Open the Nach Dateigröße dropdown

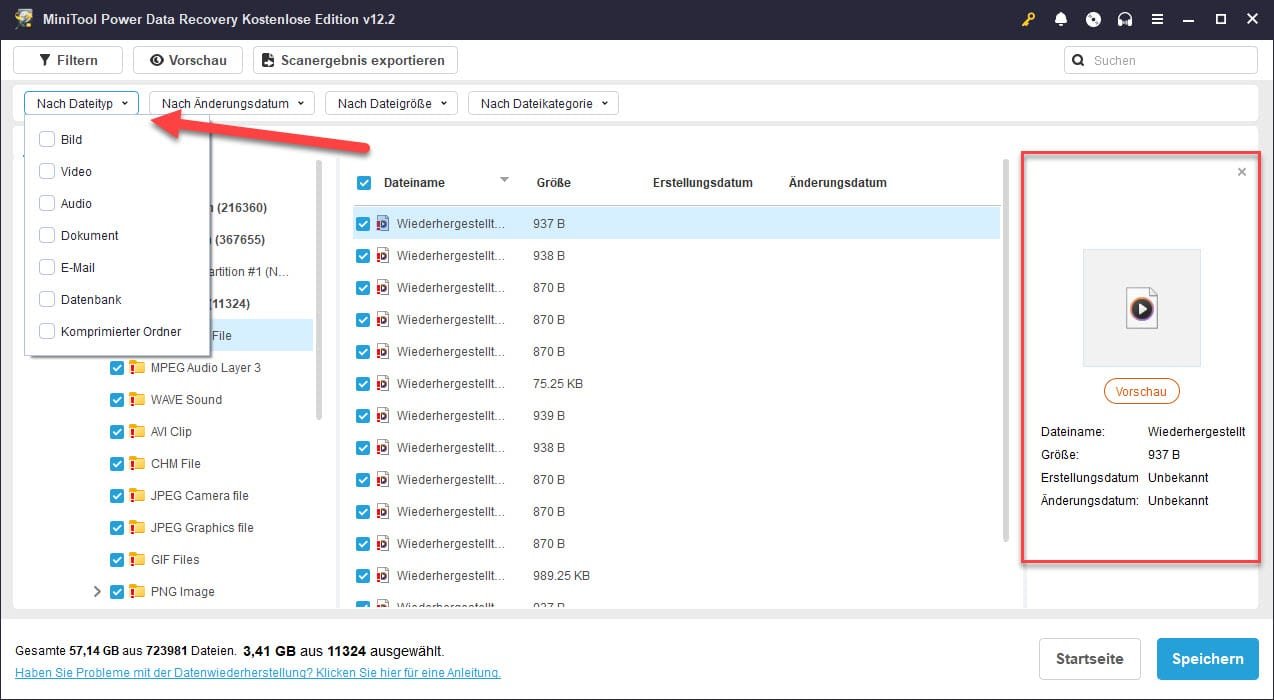[x=390, y=102]
